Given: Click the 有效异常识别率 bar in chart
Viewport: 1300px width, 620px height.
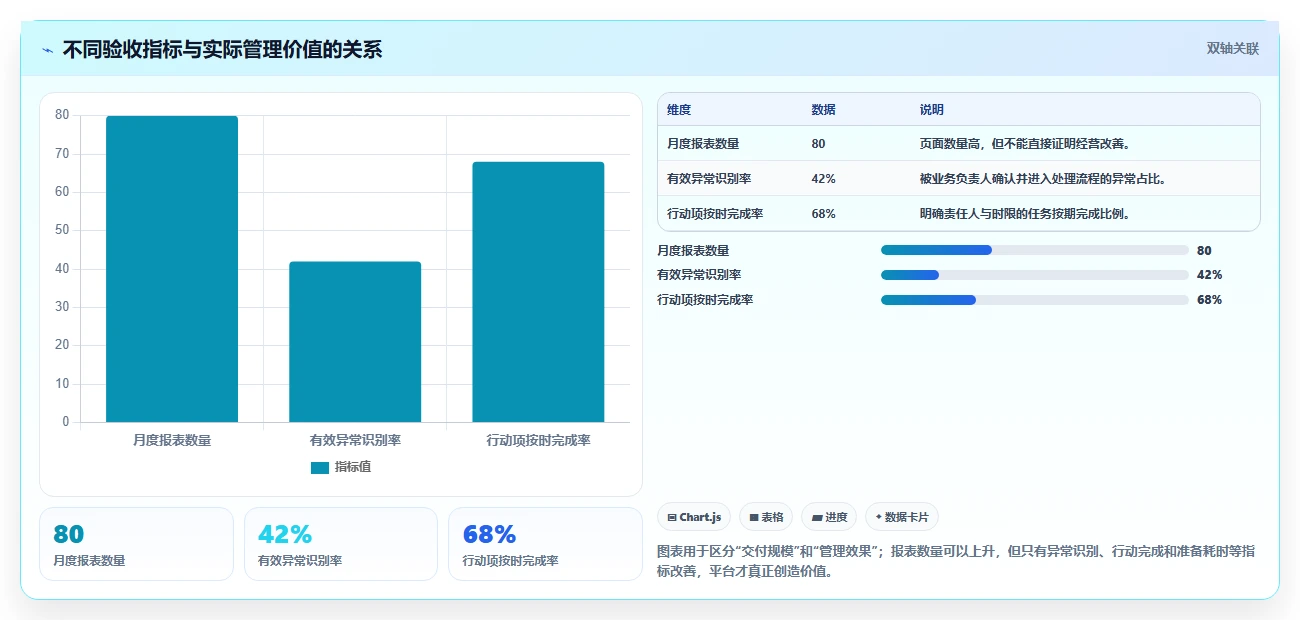Looking at the screenshot, I should (355, 342).
